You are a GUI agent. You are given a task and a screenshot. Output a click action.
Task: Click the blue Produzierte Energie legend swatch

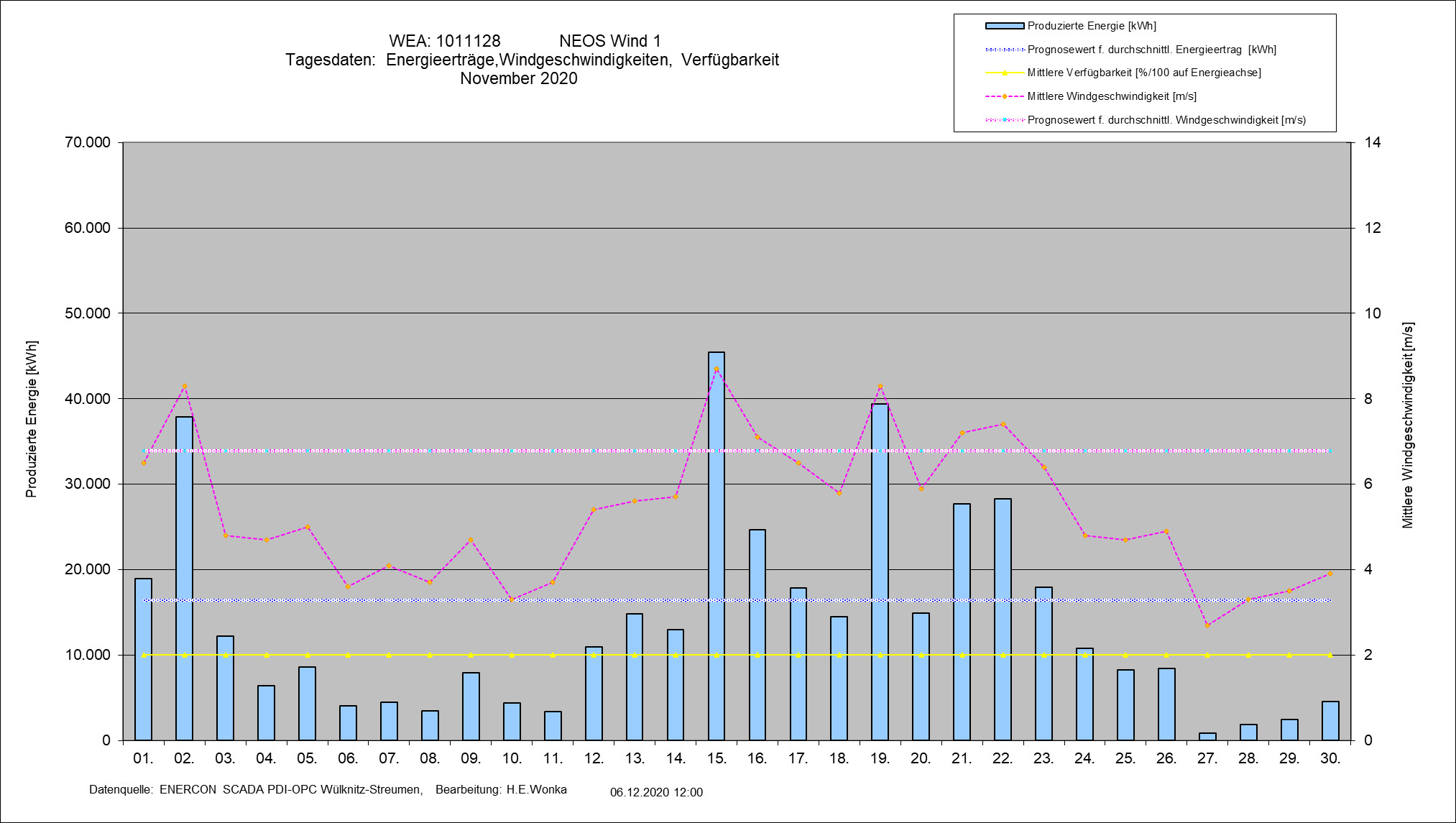(x=1004, y=26)
